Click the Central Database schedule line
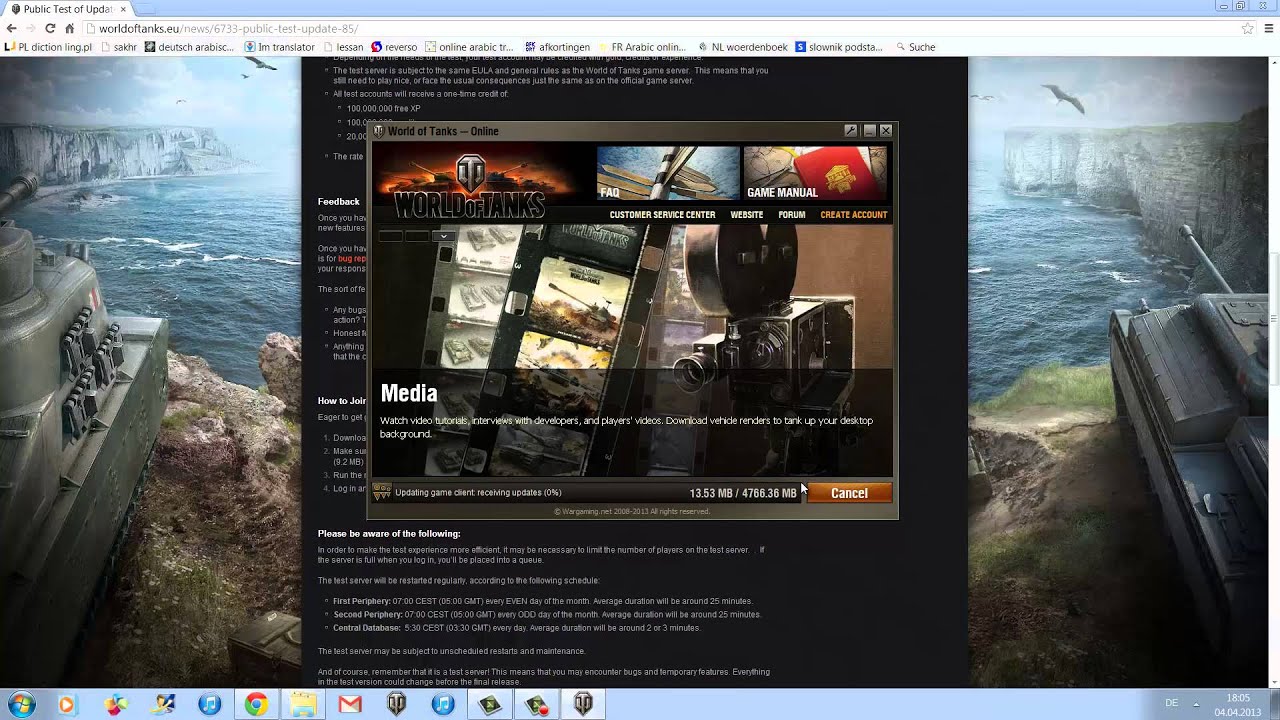Viewport: 1280px width, 720px height. (516, 628)
